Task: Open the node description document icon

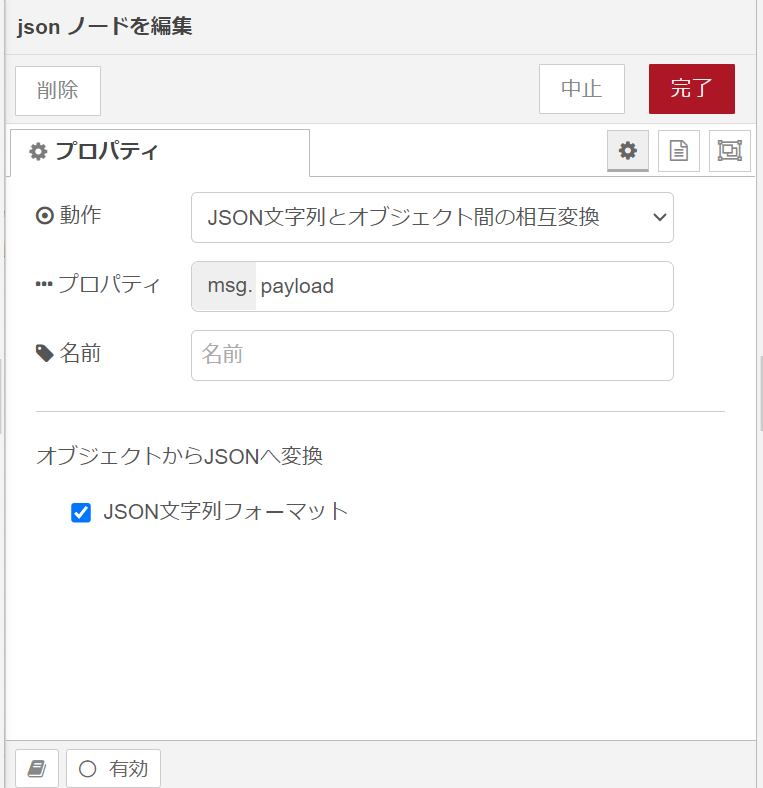Action: pos(679,151)
